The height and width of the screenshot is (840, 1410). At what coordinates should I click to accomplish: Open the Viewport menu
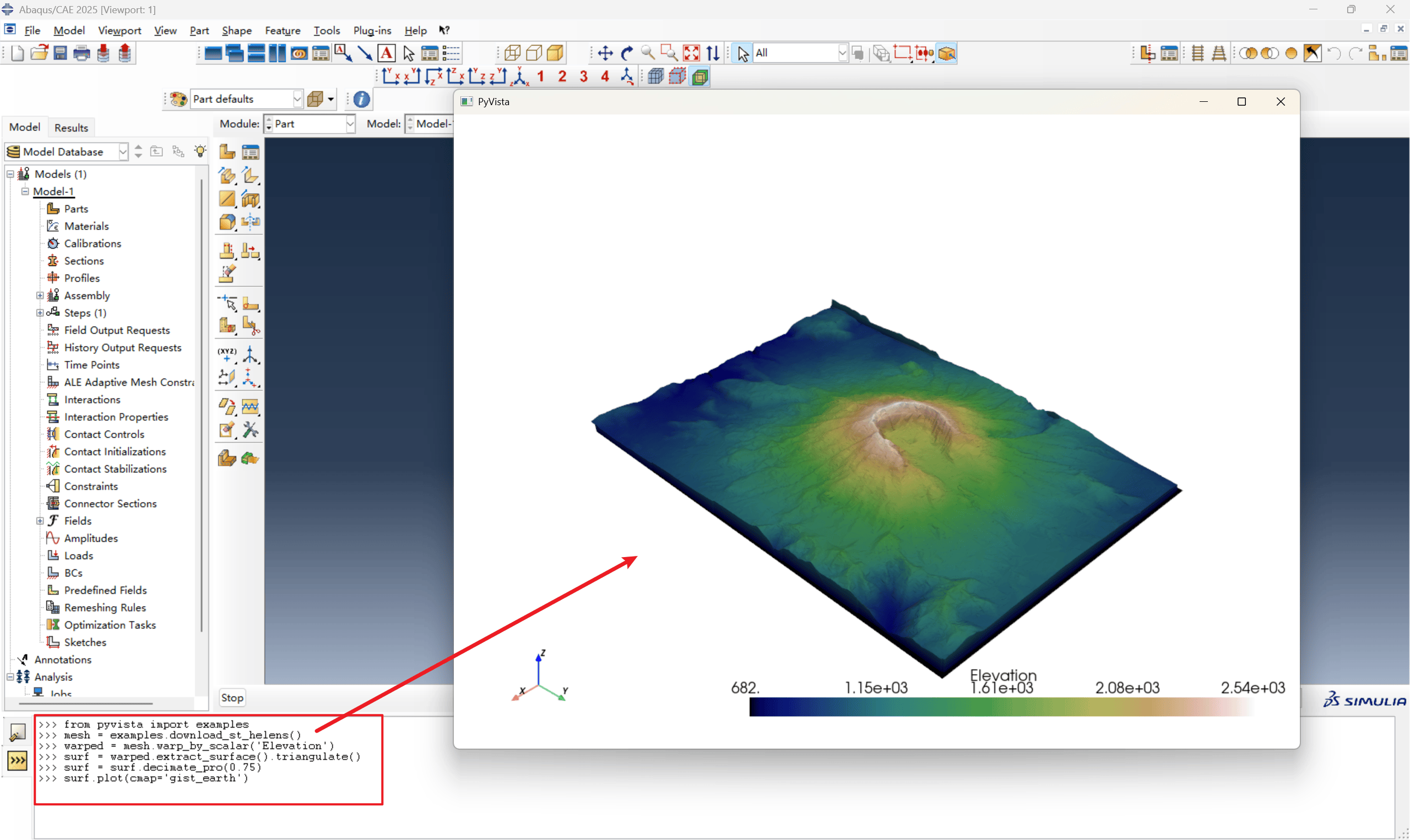click(120, 31)
